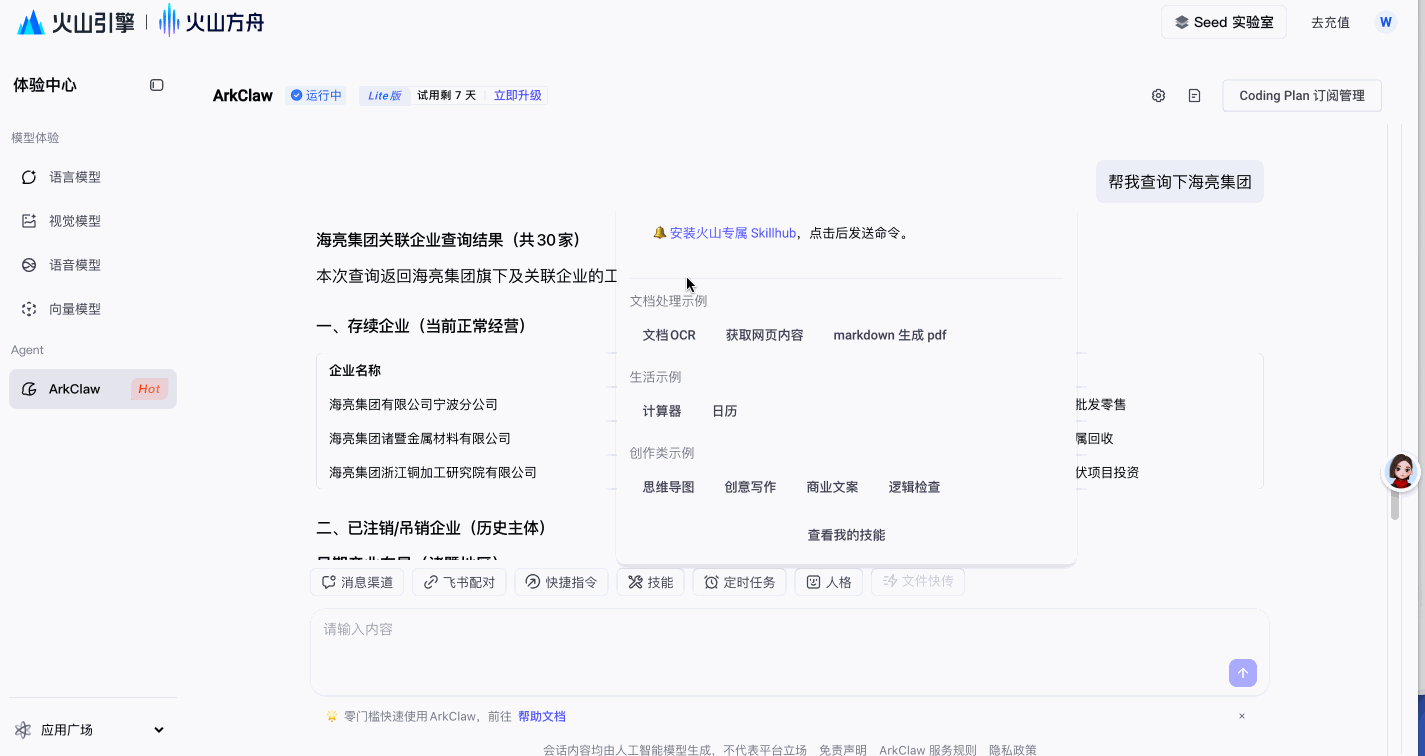The image size is (1425, 756).
Task: Choose the 逻辑检查 skill example
Action: pyautogui.click(x=915, y=487)
